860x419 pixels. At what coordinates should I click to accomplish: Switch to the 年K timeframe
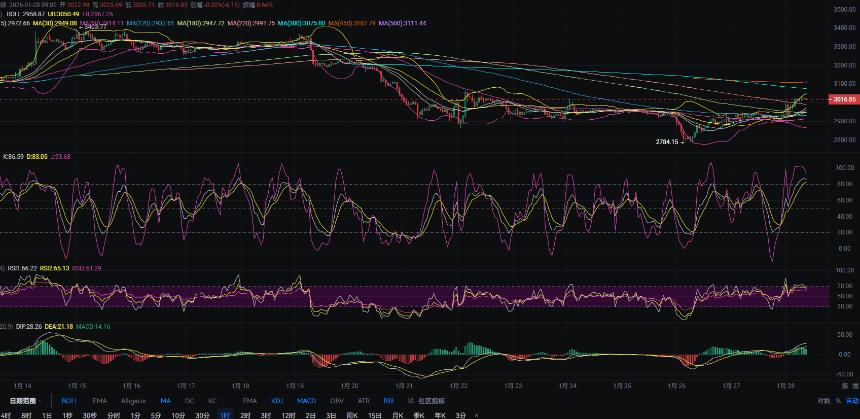click(440, 415)
